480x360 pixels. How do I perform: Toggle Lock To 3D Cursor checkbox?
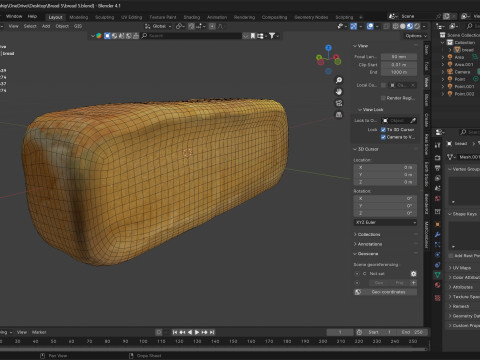[383, 130]
